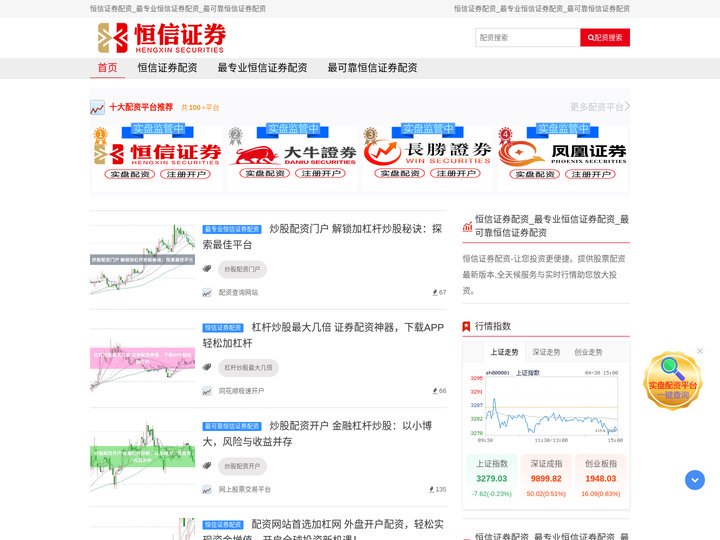Click the 長勝證券 logo icon
Image resolution: width=720 pixels, height=540 pixels.
coord(382,153)
